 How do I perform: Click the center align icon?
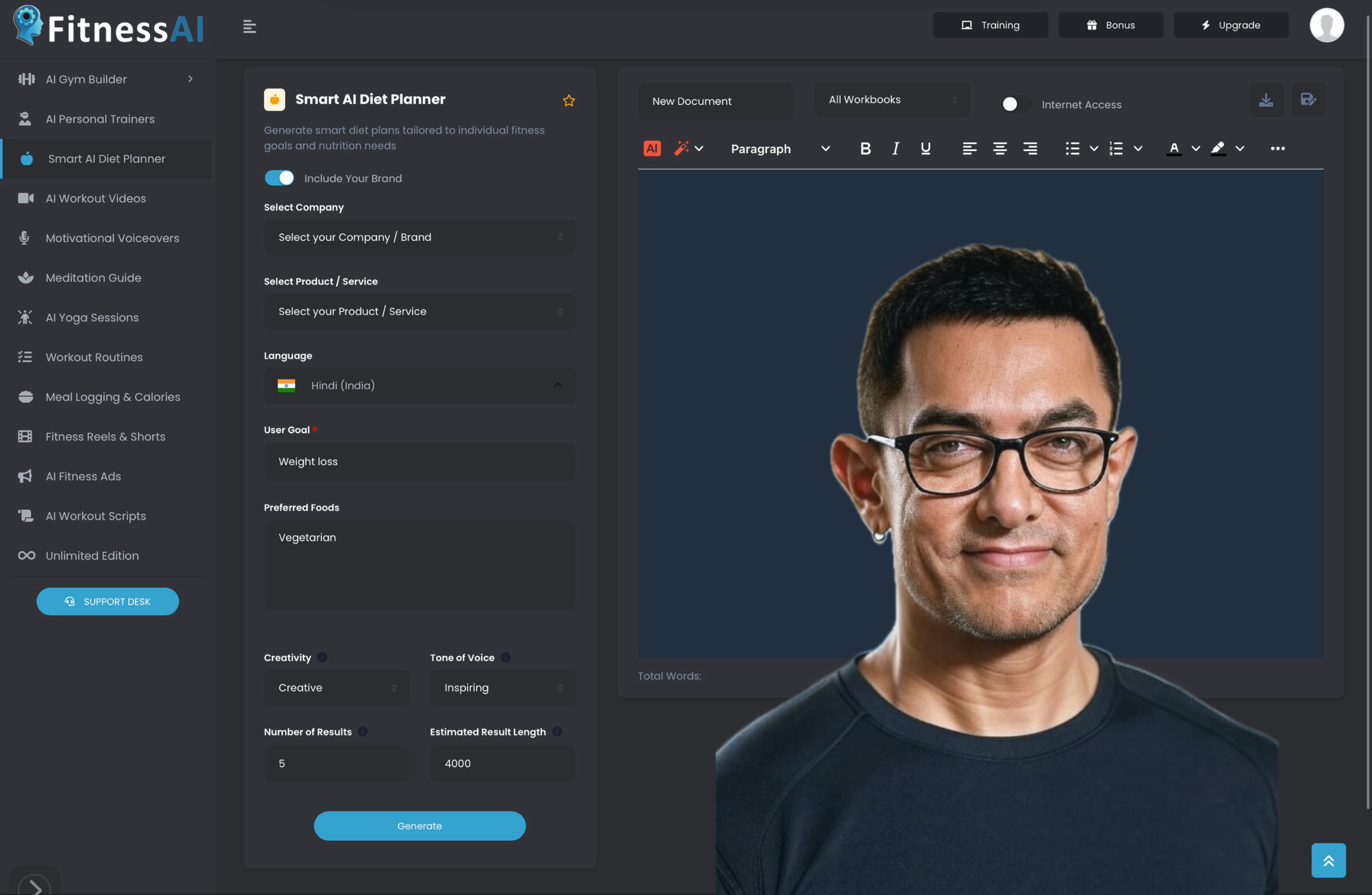(x=1000, y=149)
